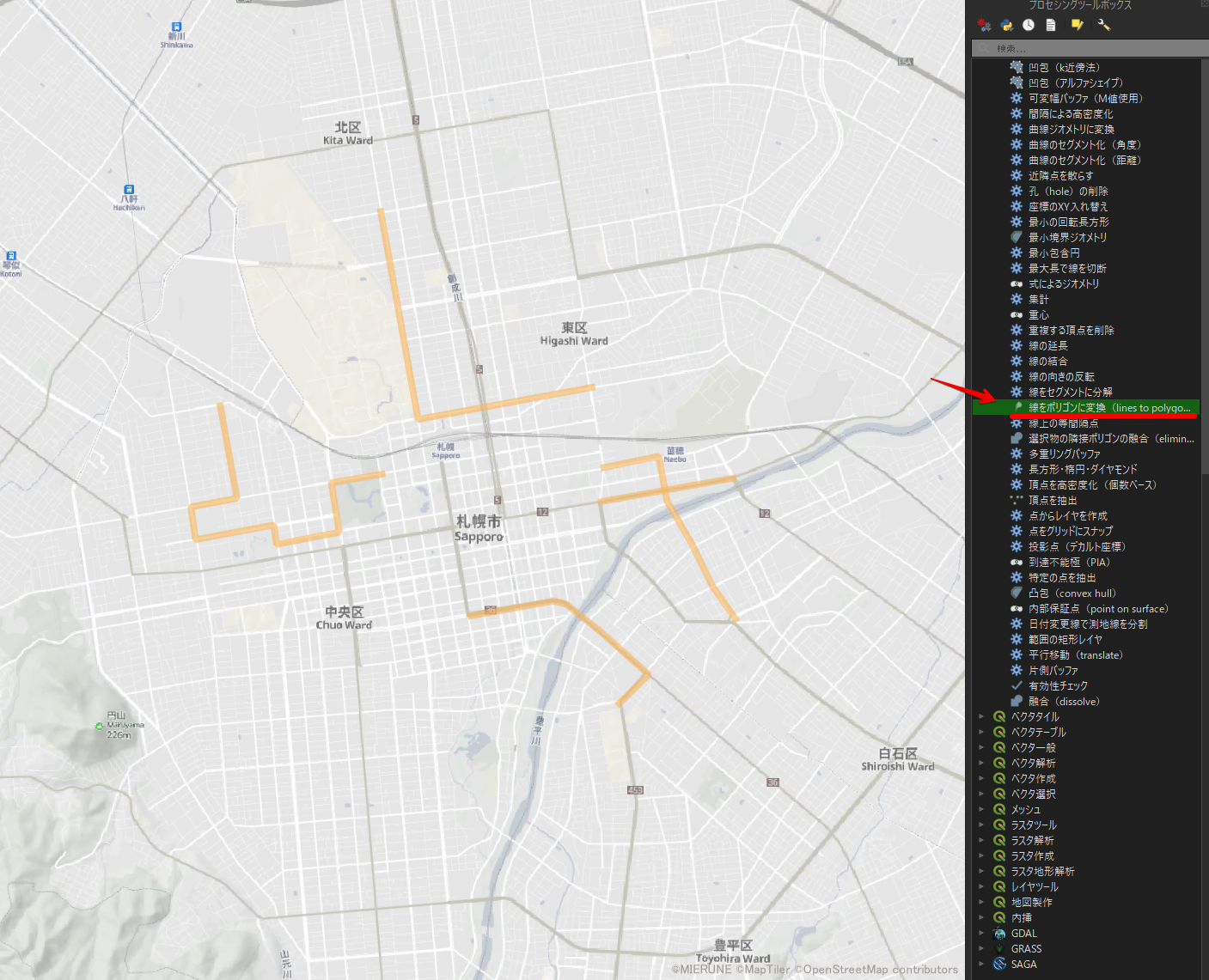Select 線の結合 algorithm

(x=1048, y=361)
